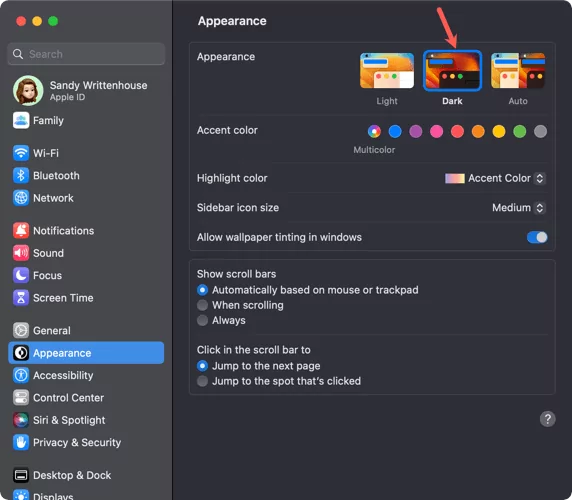Open the Wi-Fi settings icon in sidebar
Screen dimensions: 572x500
click(x=21, y=153)
